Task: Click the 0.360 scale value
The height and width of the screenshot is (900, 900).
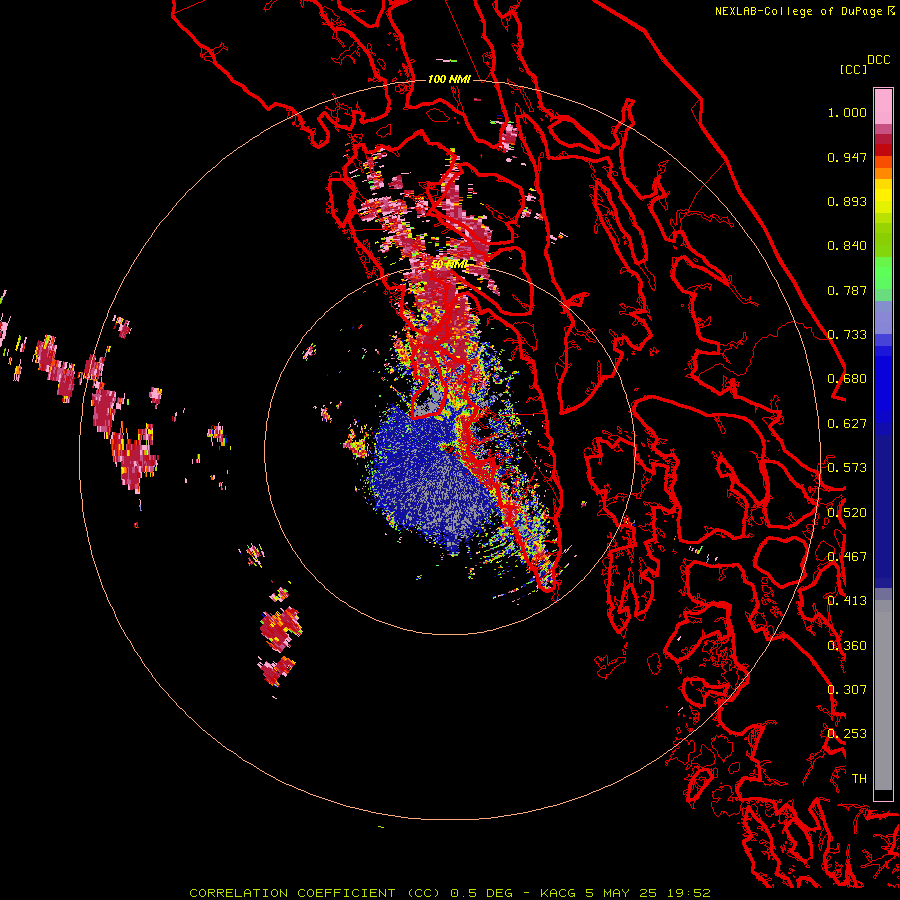Action: coord(847,646)
